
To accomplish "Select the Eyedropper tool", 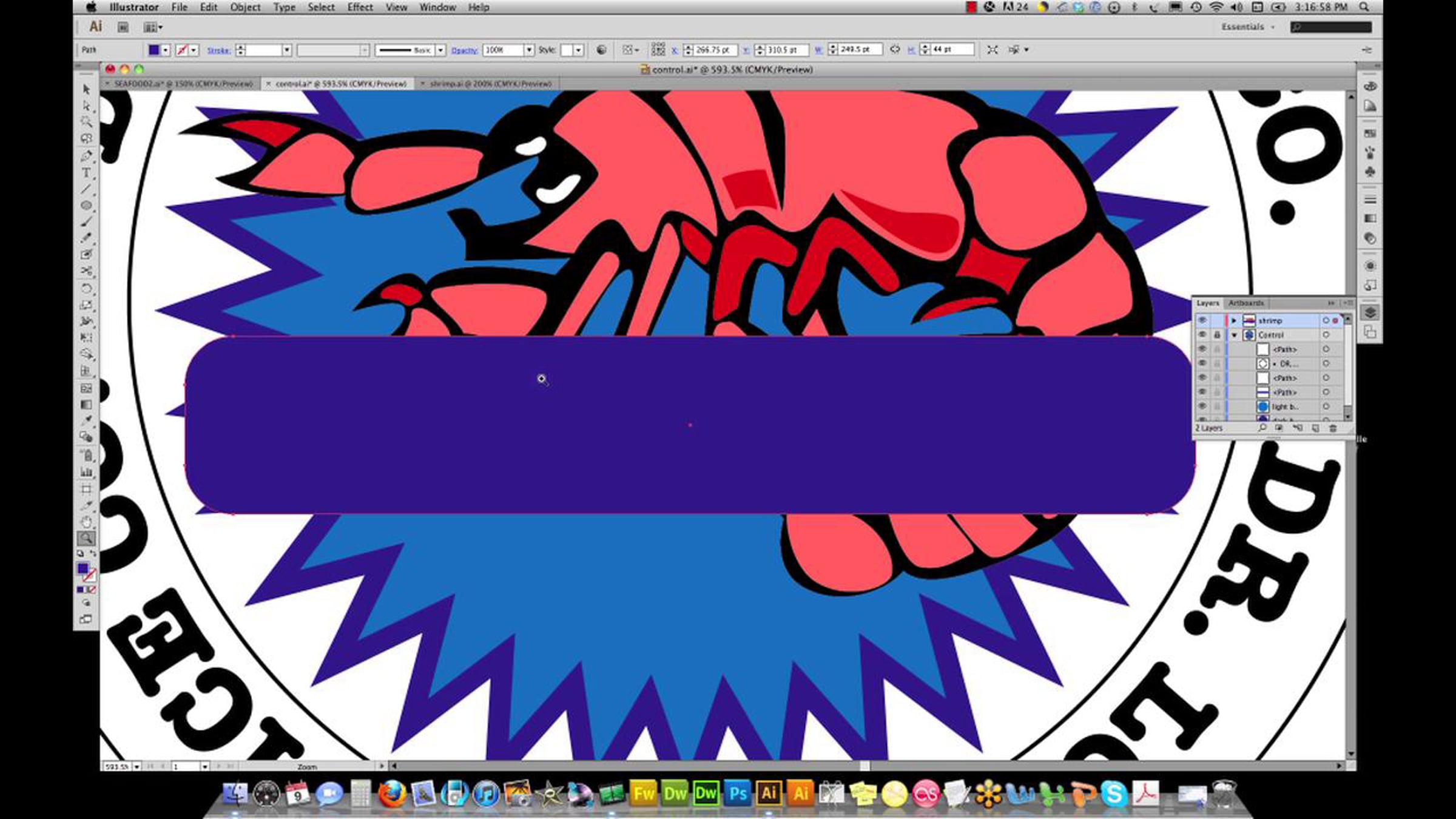I will [x=86, y=420].
